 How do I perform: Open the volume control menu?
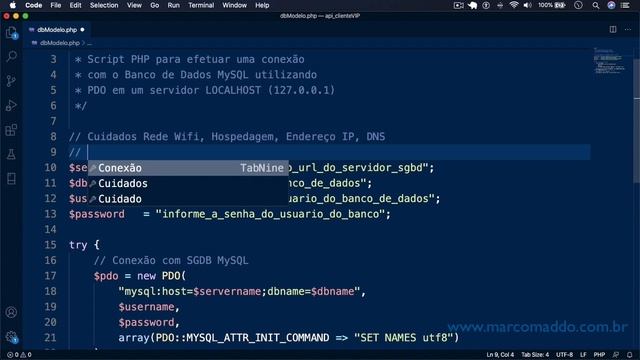(527, 5)
